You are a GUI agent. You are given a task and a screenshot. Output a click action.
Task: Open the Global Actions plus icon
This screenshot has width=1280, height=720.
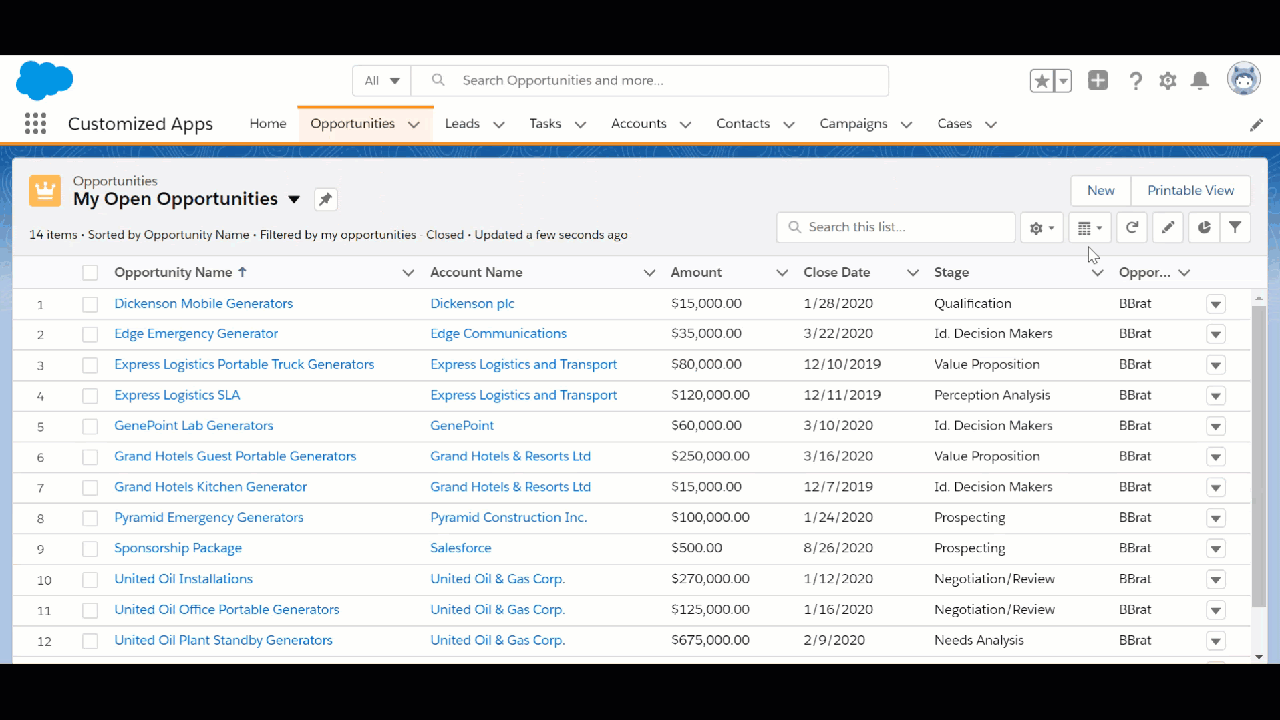coord(1097,80)
